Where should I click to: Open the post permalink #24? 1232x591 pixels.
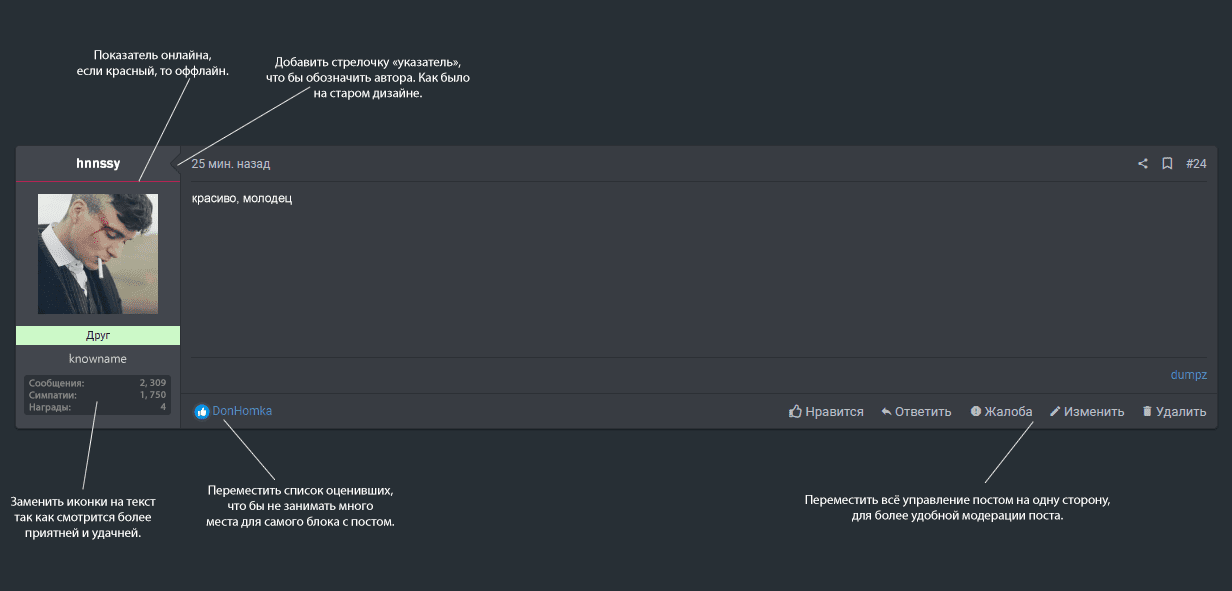click(1196, 164)
